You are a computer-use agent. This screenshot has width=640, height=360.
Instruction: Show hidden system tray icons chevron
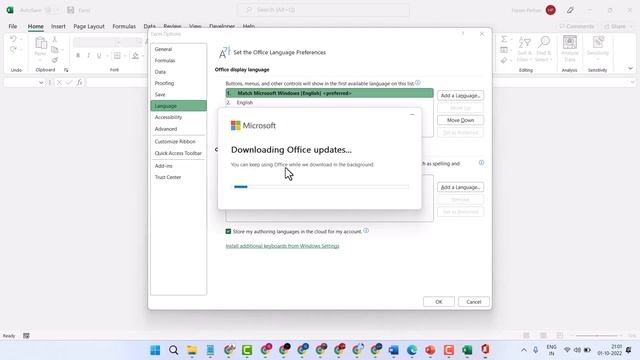coord(524,350)
